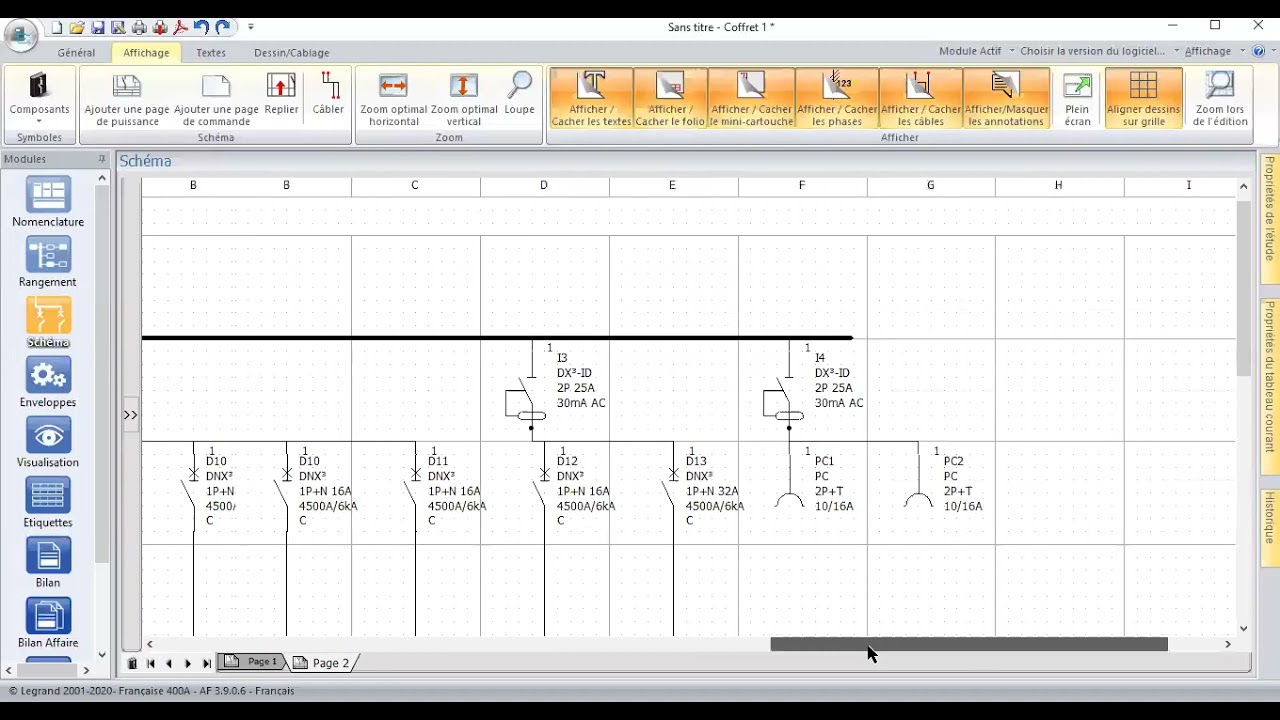Open Choisir la version du logiciel dropdown
1280x720 pixels.
[x=1099, y=51]
